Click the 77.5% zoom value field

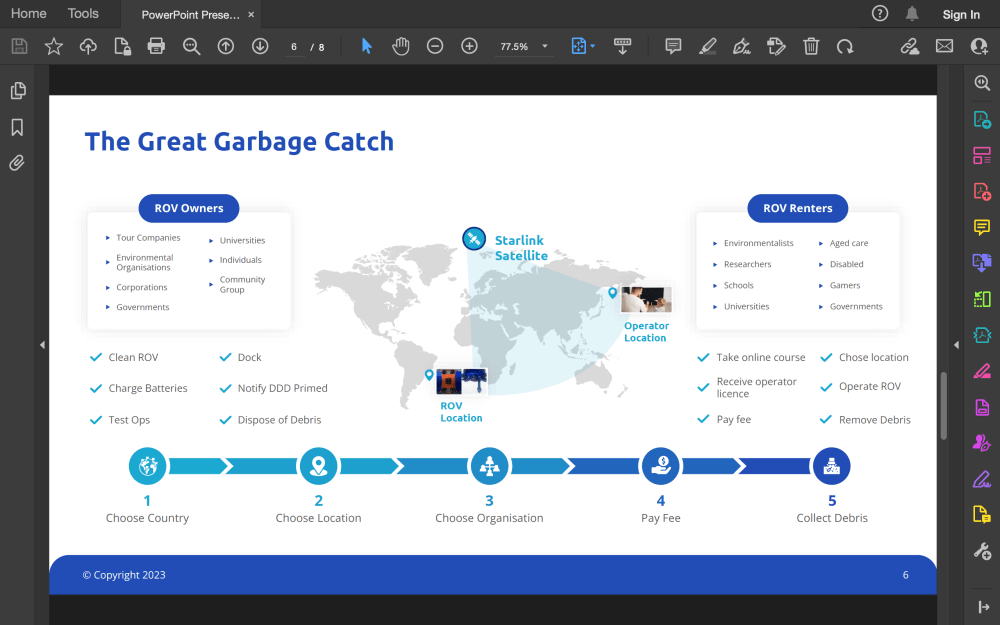(x=514, y=47)
